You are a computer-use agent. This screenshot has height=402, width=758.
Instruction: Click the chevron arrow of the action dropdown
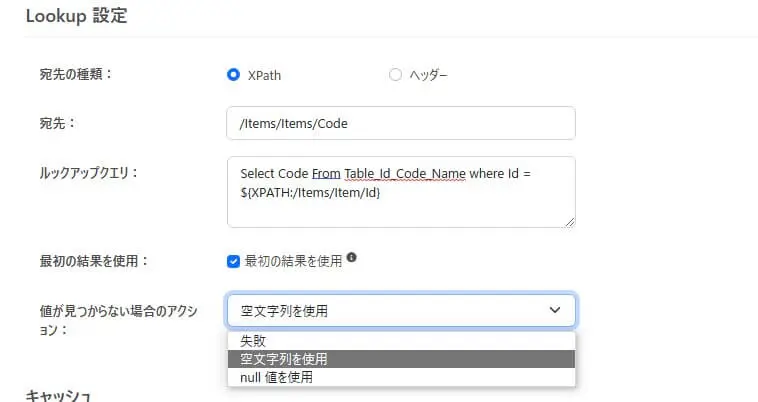[x=555, y=310]
